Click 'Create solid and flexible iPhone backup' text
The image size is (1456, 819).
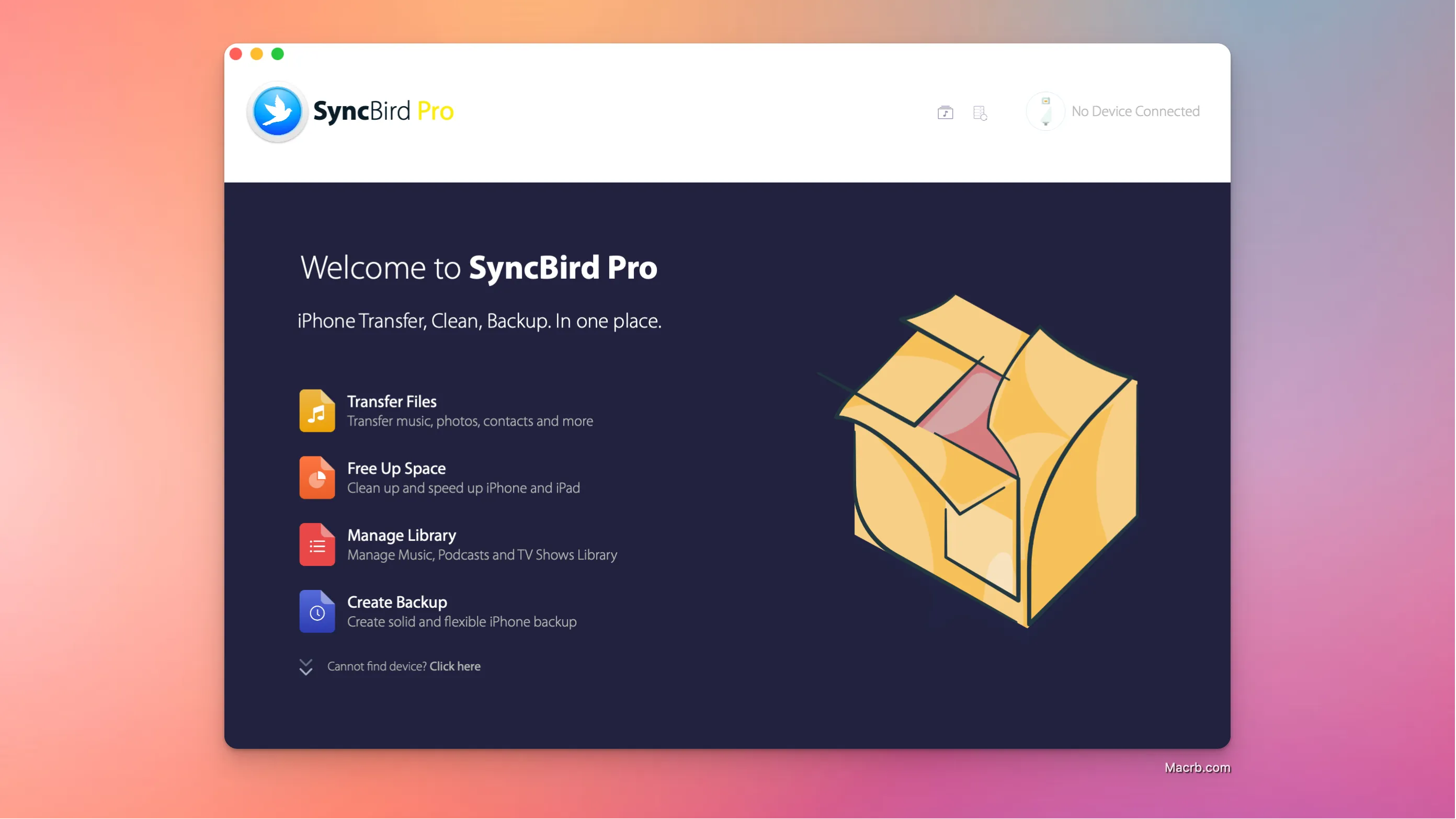click(x=462, y=622)
